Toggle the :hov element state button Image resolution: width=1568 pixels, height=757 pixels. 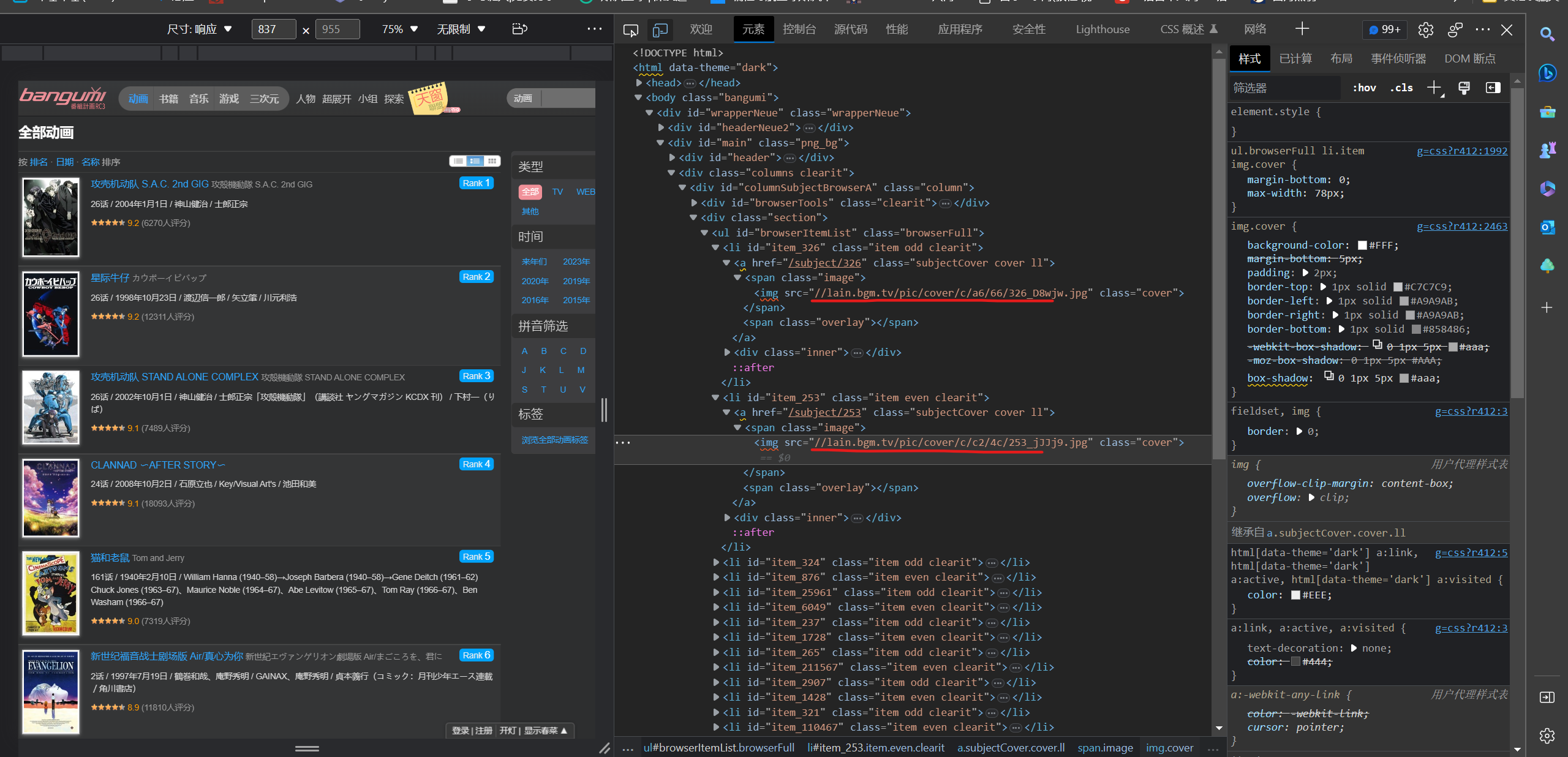(x=1364, y=88)
